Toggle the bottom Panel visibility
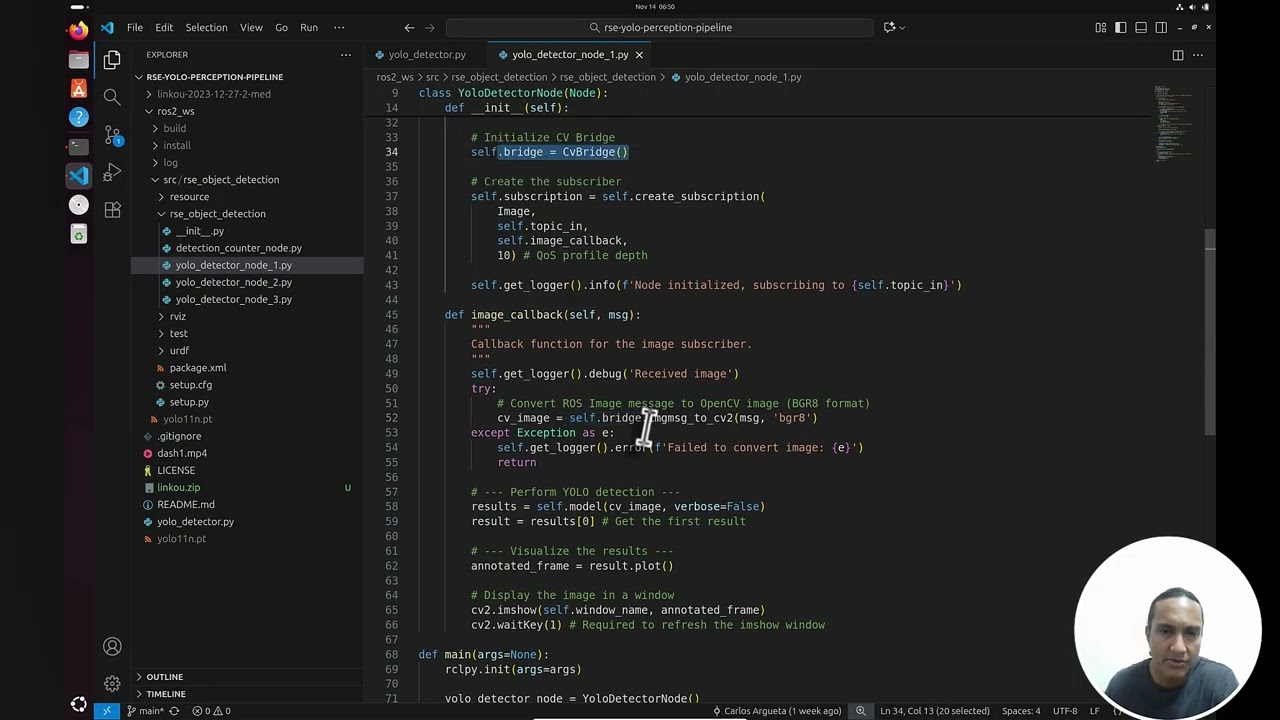The height and width of the screenshot is (720, 1280). [x=1141, y=27]
